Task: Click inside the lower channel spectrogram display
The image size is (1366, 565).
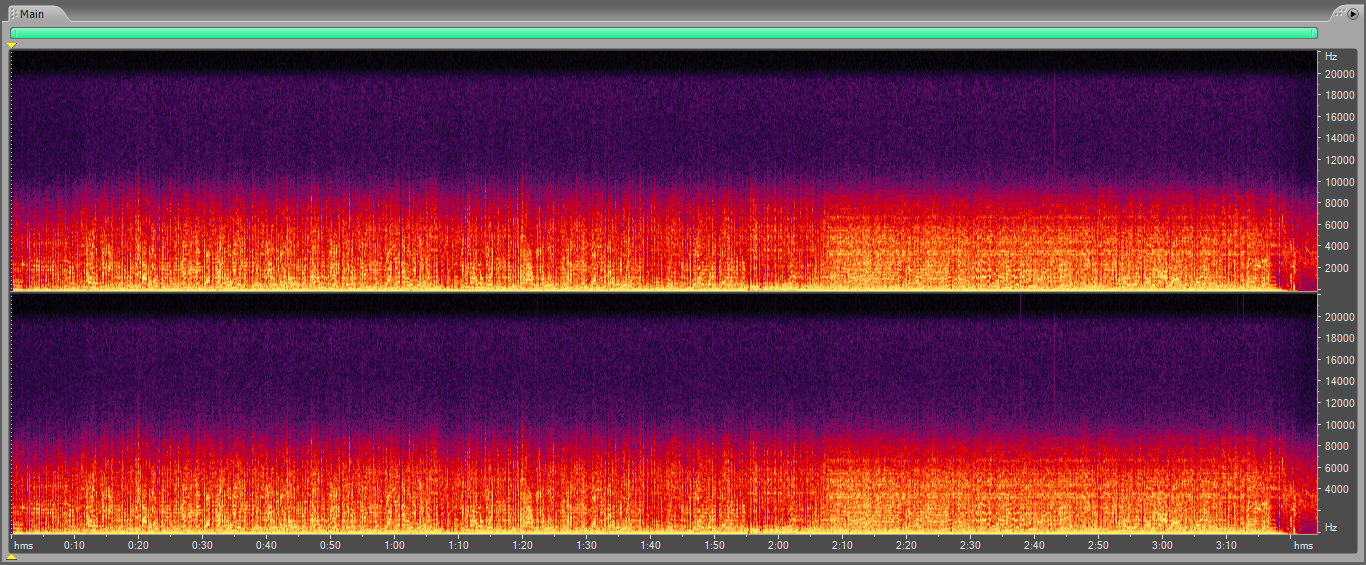Action: pos(664,413)
